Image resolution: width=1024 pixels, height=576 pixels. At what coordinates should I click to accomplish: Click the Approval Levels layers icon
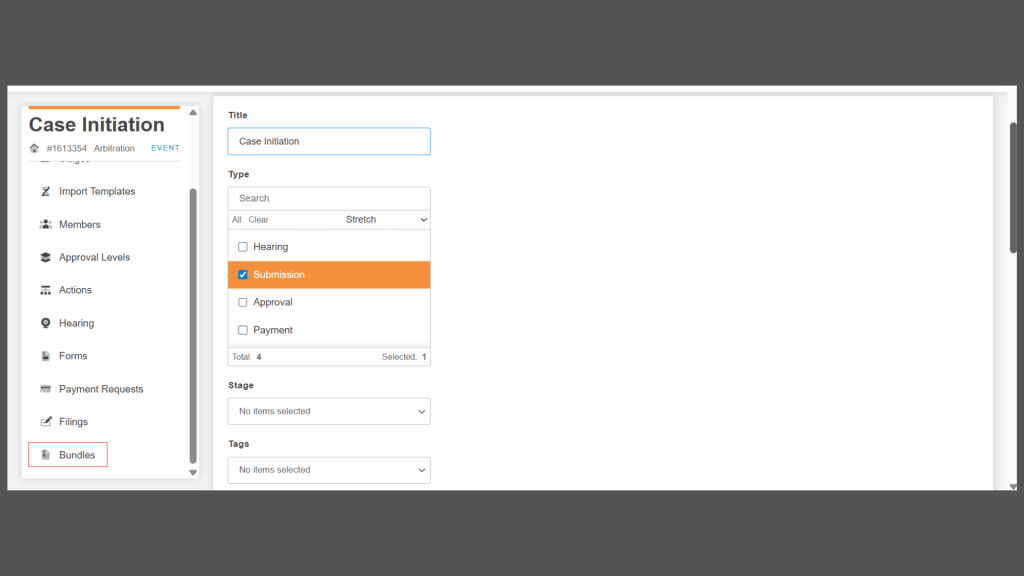pyautogui.click(x=45, y=257)
